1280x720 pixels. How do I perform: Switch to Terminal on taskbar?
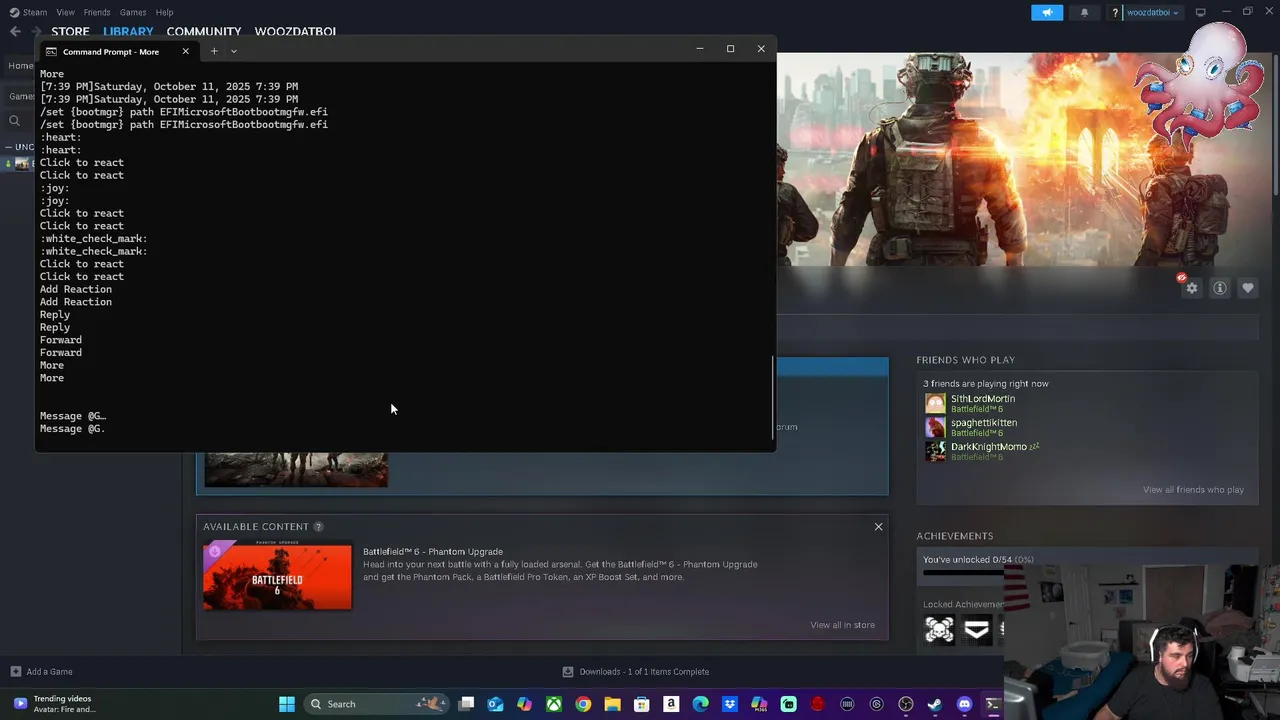point(993,704)
